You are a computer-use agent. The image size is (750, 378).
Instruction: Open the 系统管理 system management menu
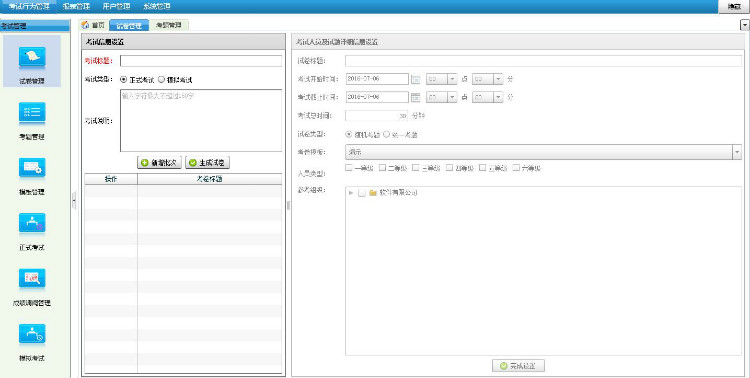[156, 7]
